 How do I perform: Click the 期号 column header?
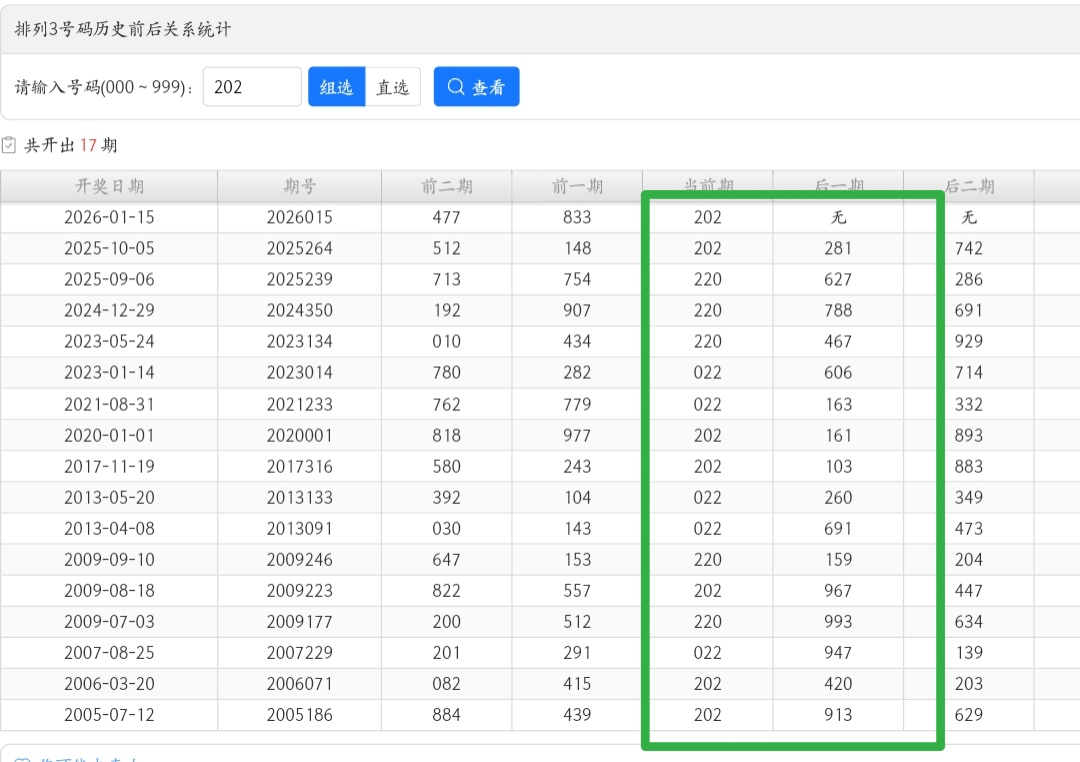tap(299, 186)
